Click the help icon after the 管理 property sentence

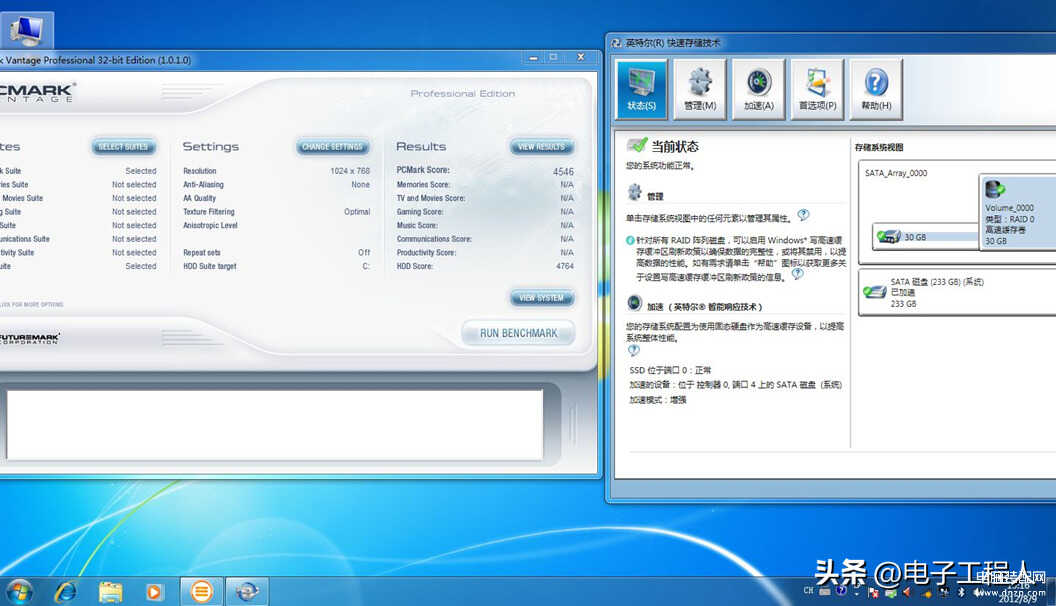(803, 215)
